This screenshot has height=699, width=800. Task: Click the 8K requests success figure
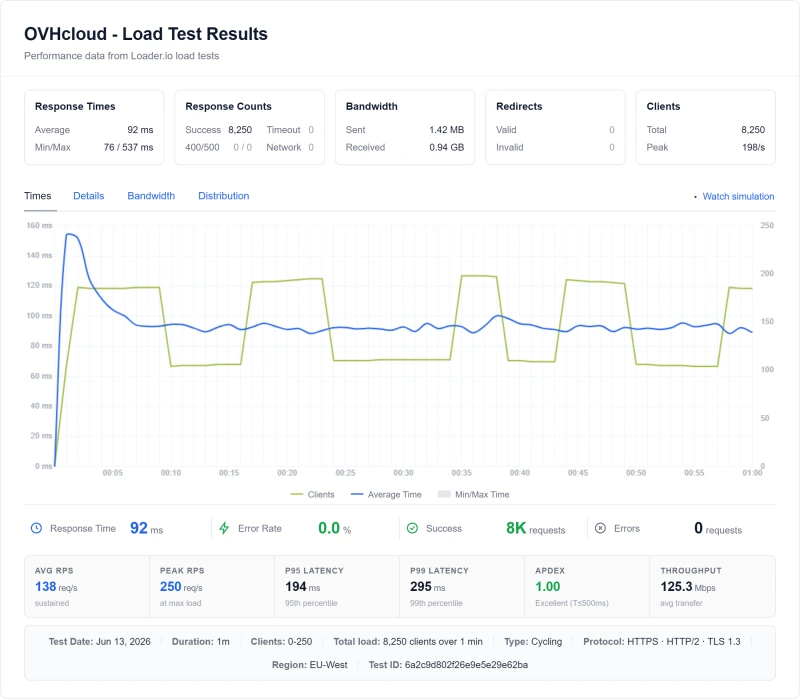click(536, 529)
